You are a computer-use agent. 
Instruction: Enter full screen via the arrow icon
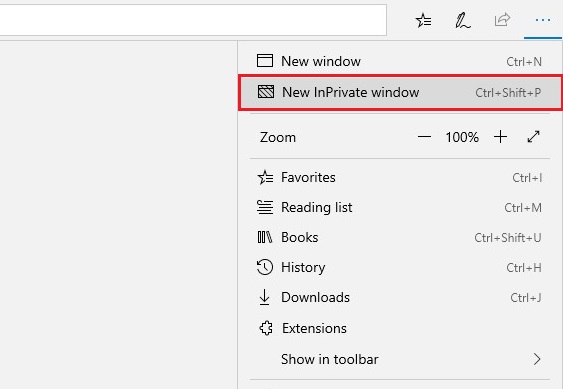point(534,136)
